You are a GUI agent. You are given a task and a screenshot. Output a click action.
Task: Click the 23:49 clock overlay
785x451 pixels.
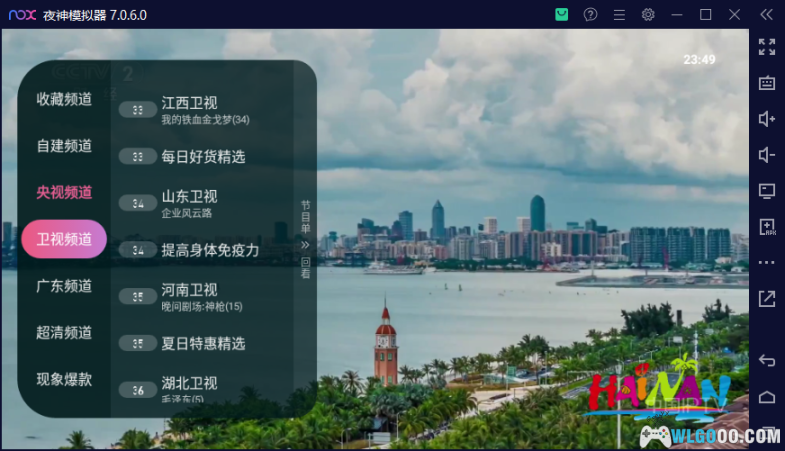[699, 60]
